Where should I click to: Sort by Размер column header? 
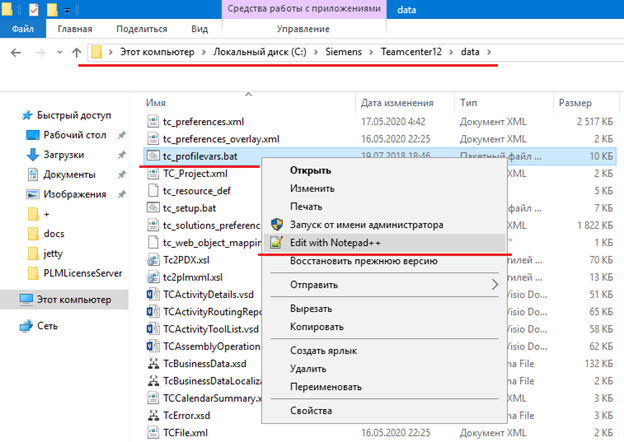(575, 103)
